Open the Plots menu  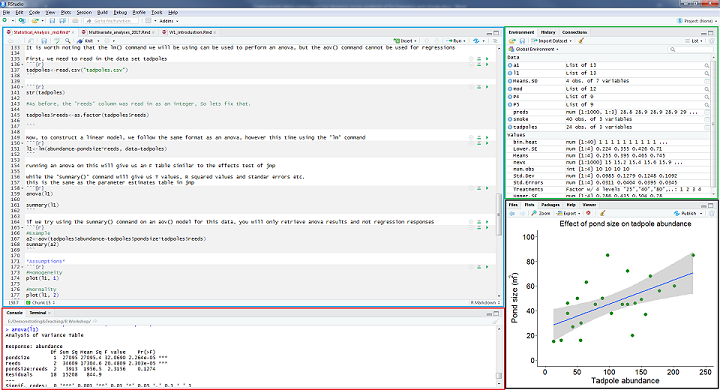(x=66, y=12)
